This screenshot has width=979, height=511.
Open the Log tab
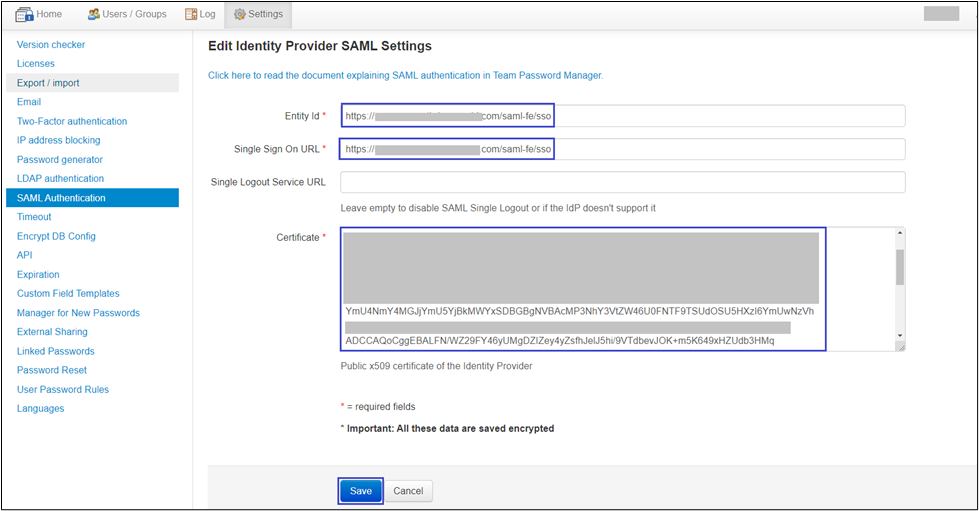pyautogui.click(x=198, y=14)
